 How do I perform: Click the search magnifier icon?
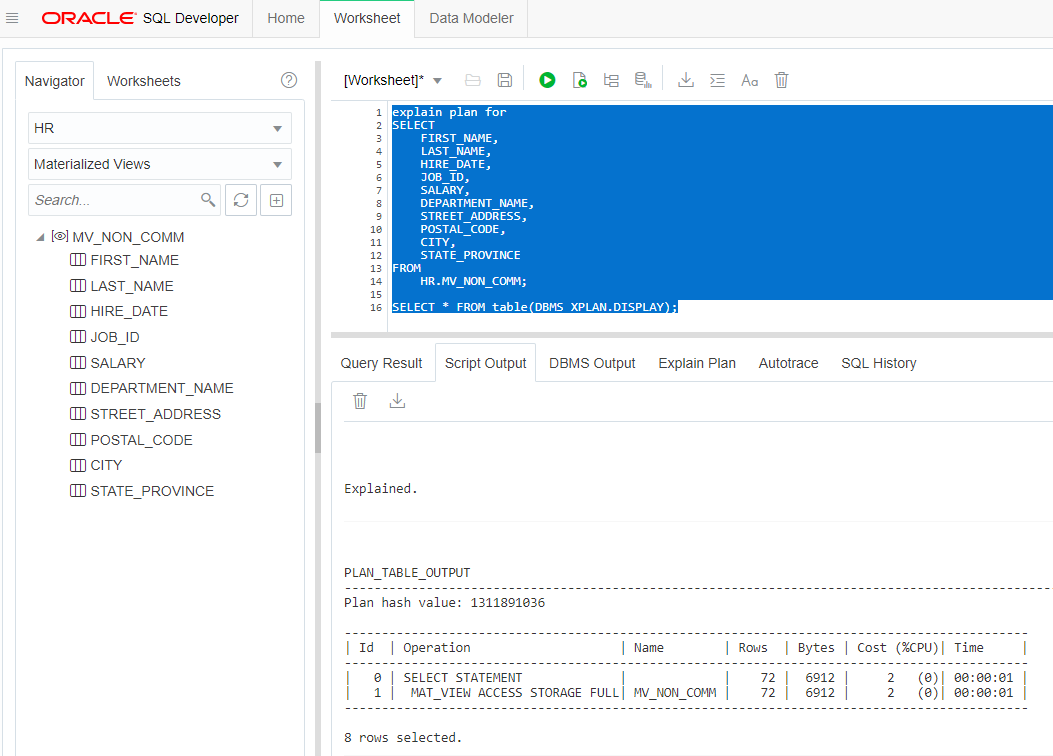coord(208,199)
